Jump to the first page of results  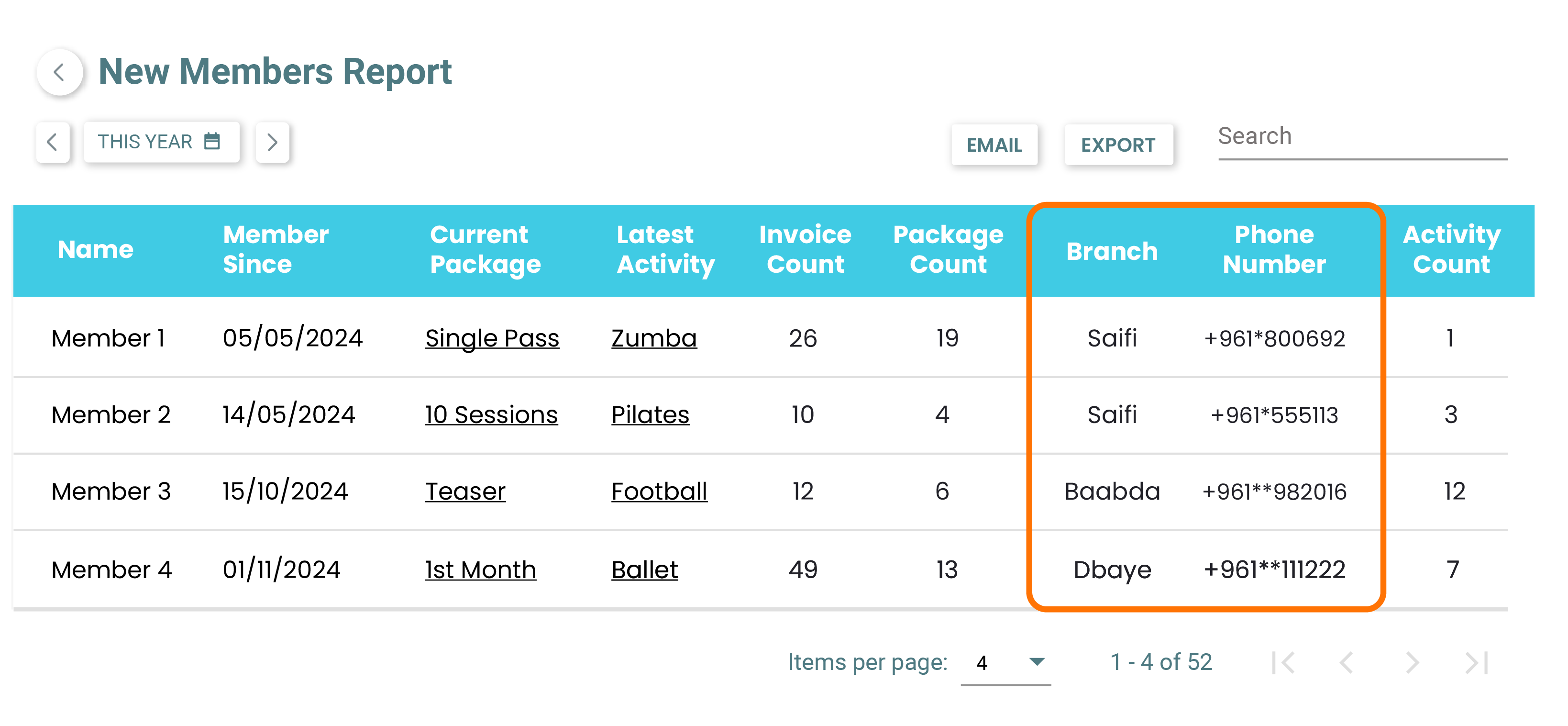(x=1283, y=662)
